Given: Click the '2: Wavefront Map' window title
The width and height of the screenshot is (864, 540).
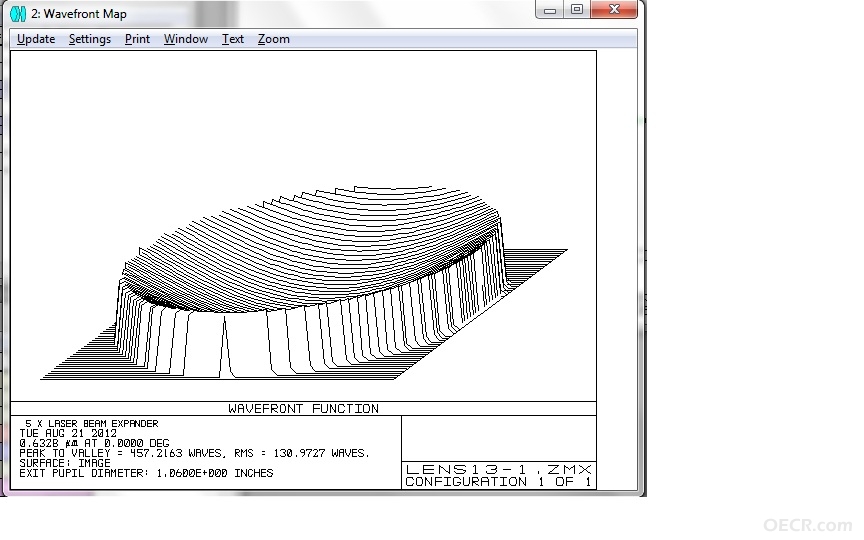Looking at the screenshot, I should point(79,14).
